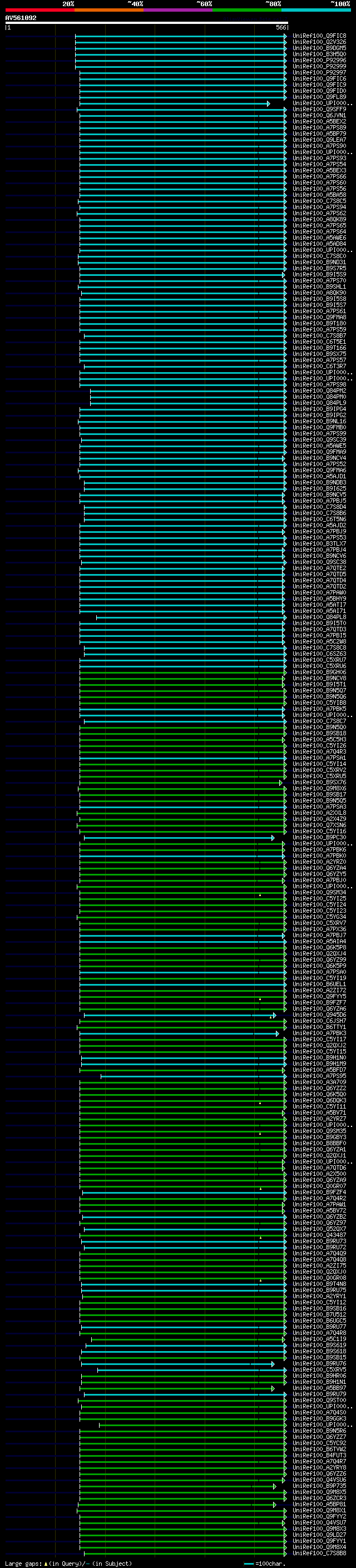Select the label UniRef100_A5BP79
This screenshot has width=356, height=1568.
[319, 134]
